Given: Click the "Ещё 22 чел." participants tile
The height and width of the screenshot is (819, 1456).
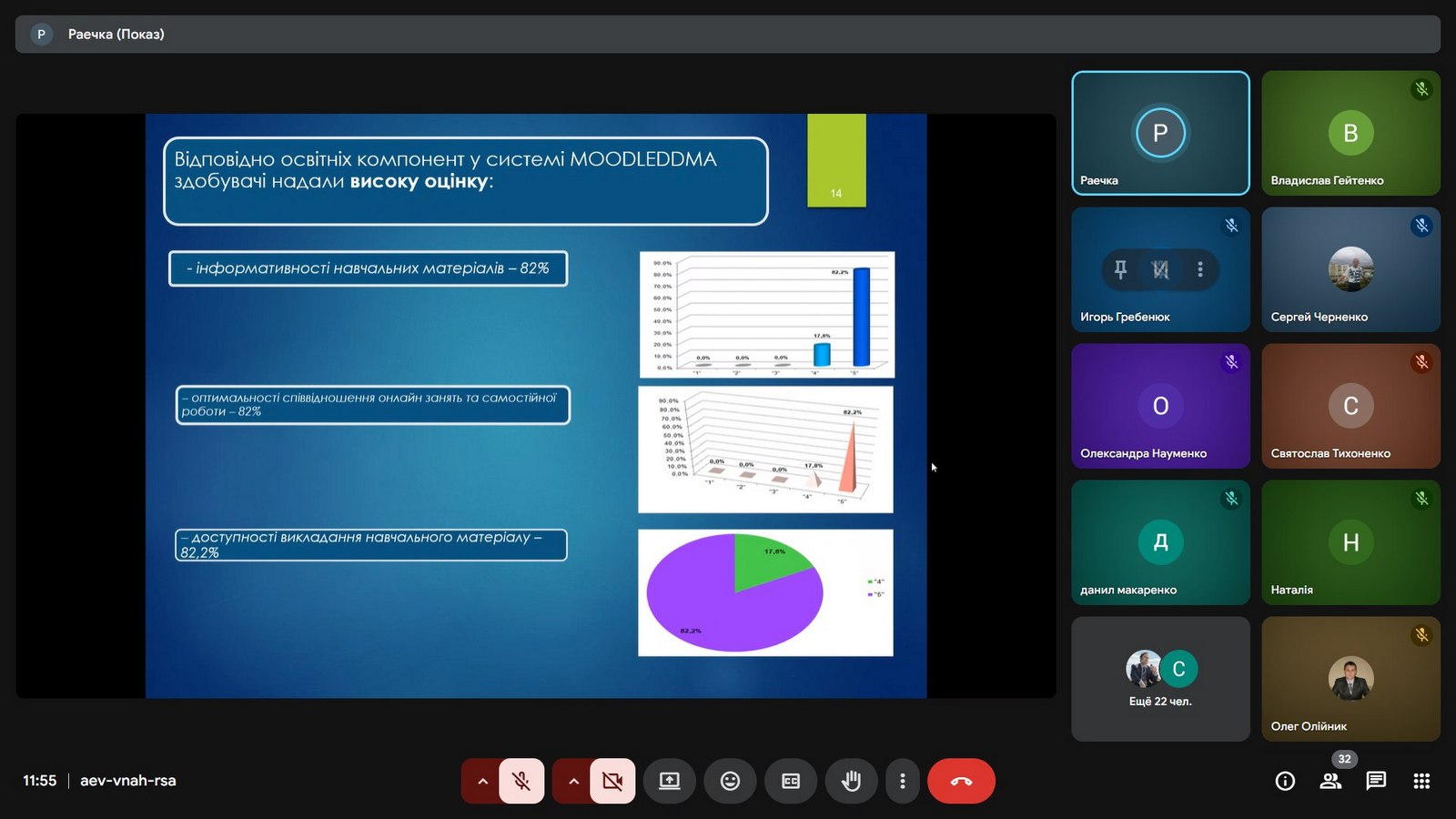Looking at the screenshot, I should tap(1160, 679).
